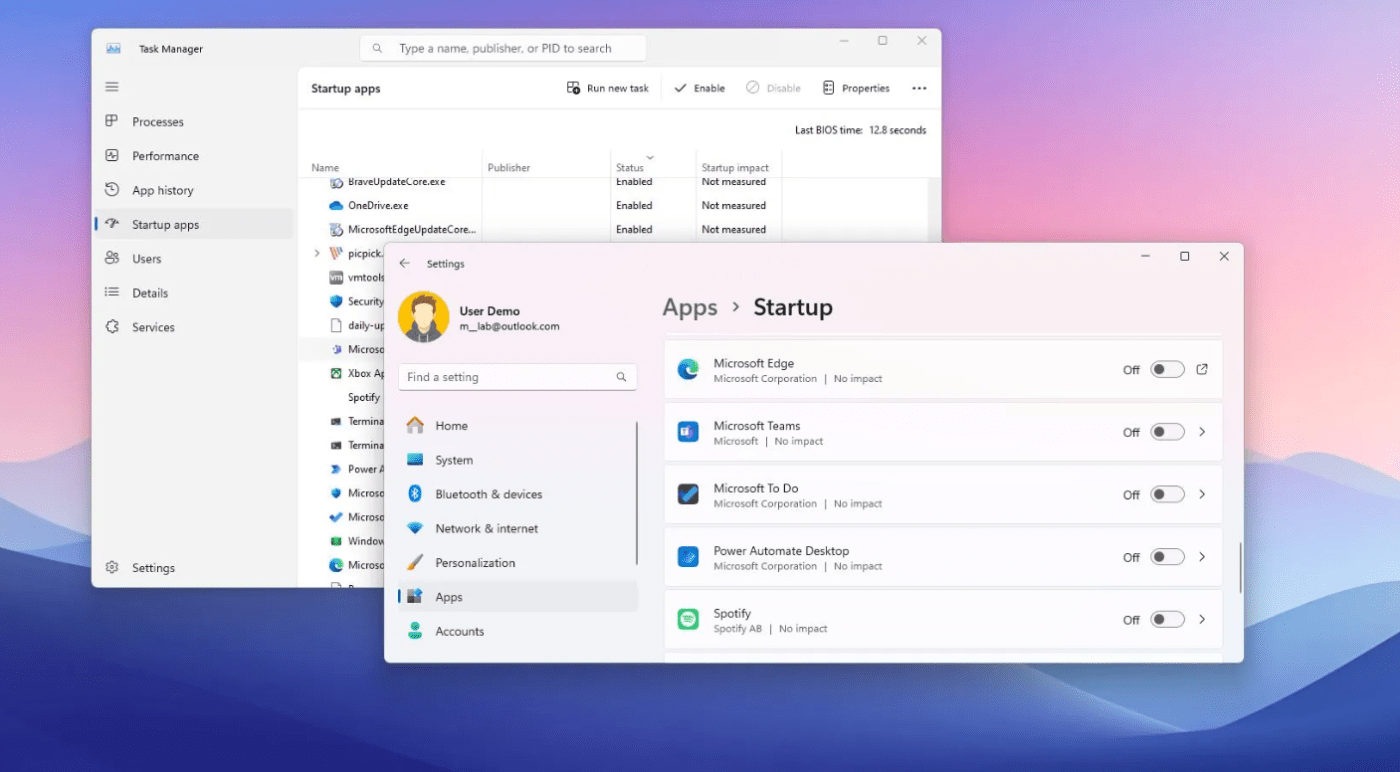Screen dimensions: 1400x772
Task: Toggle Microsoft To Do startup switch
Action: coord(1166,495)
